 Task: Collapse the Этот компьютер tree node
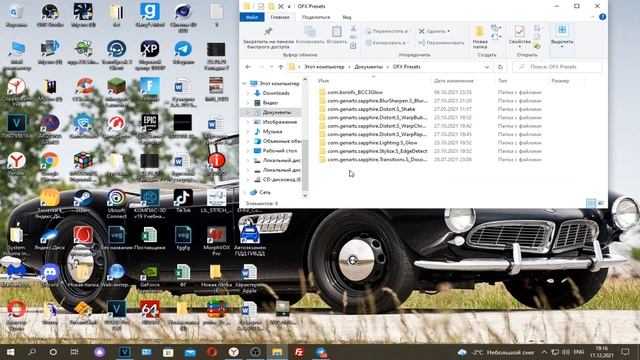pos(244,84)
